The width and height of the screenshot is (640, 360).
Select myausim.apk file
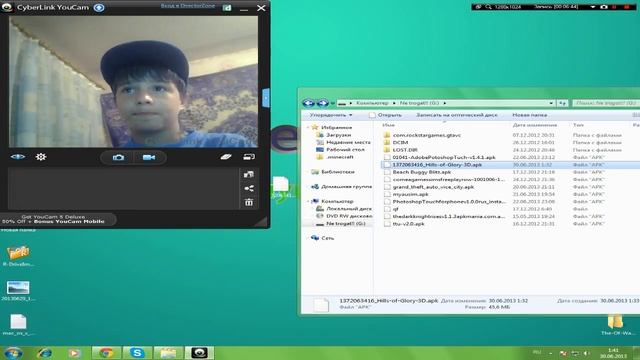(x=410, y=194)
